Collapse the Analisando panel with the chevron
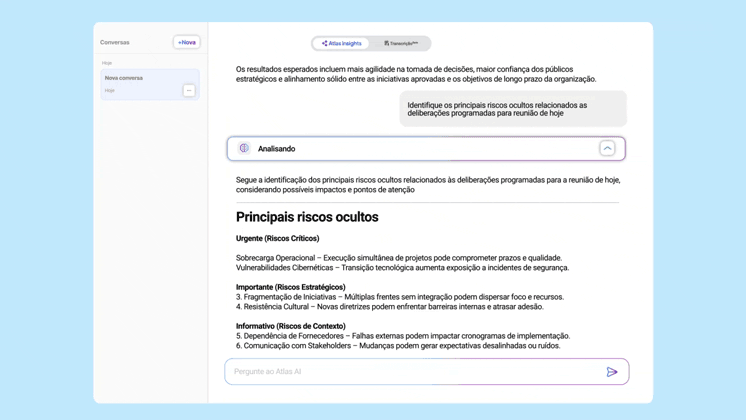The image size is (746, 420). point(607,148)
